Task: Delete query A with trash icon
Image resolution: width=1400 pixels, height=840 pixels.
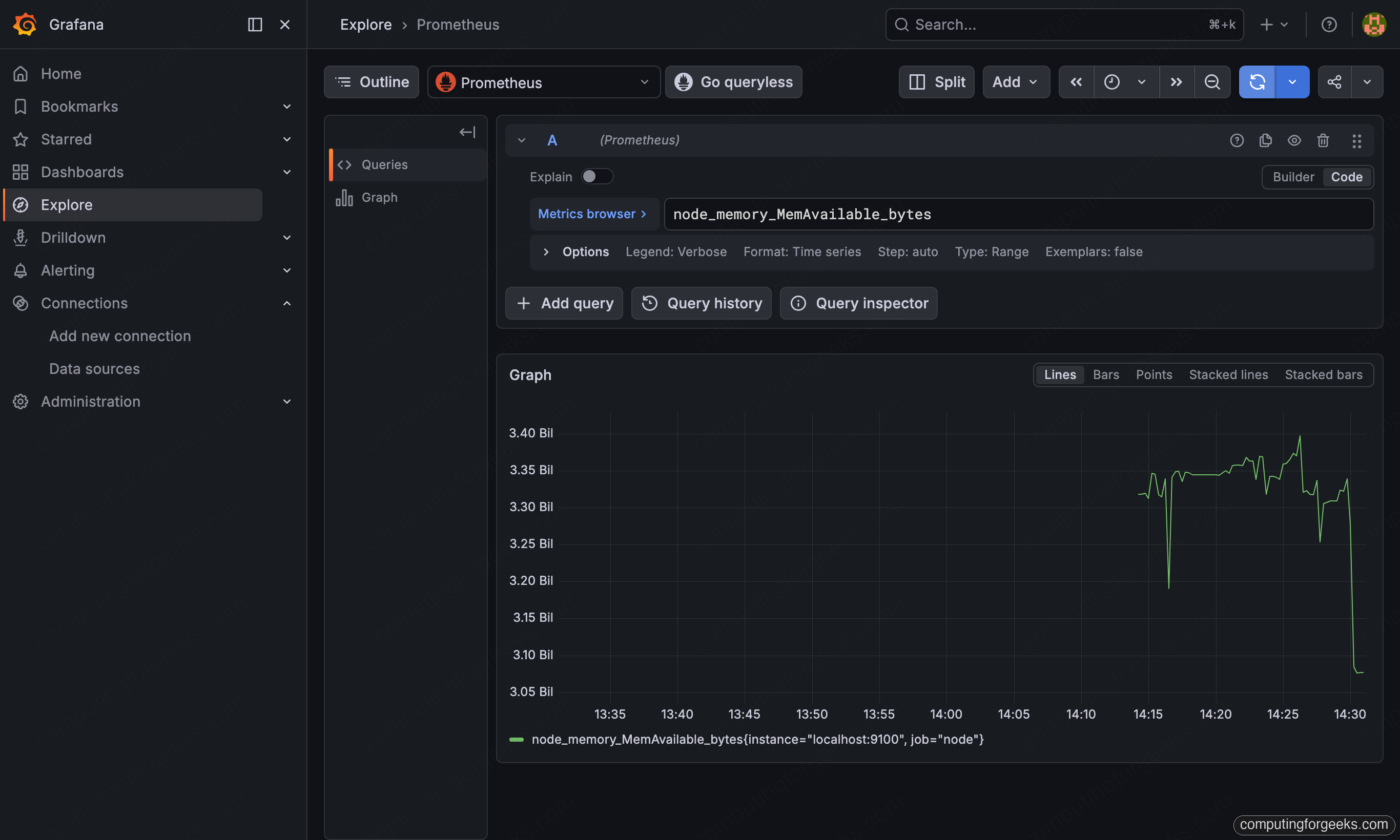Action: pyautogui.click(x=1323, y=140)
